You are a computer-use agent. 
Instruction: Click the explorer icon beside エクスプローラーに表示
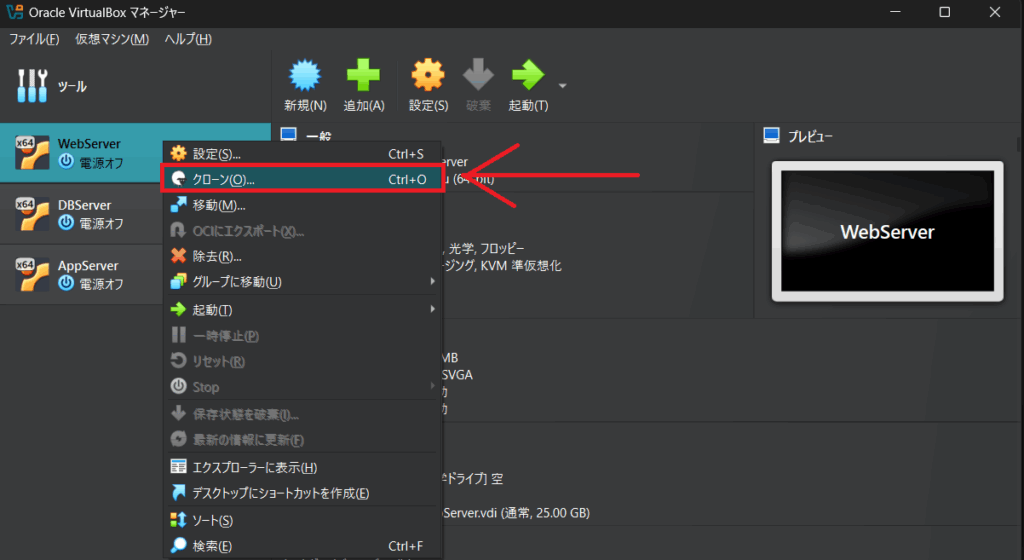coord(178,466)
